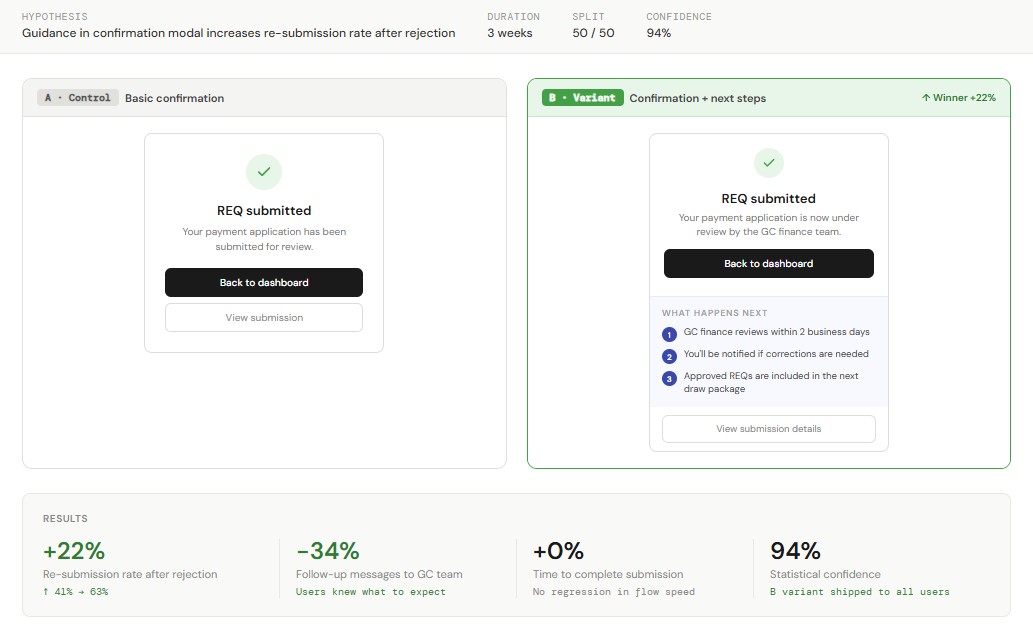Screen dimensions: 1033x632
Task: Click the -34% follow-up messages result
Action: [x=327, y=551]
